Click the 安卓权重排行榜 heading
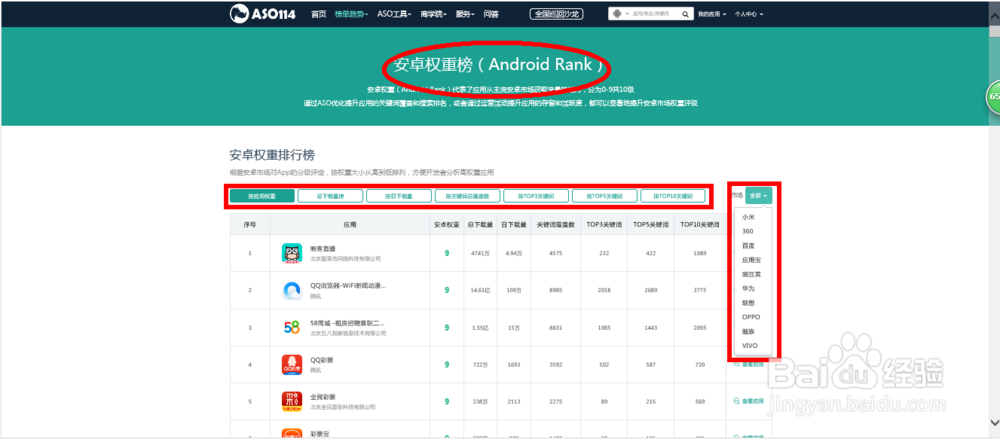The image size is (1000, 439). point(272,155)
